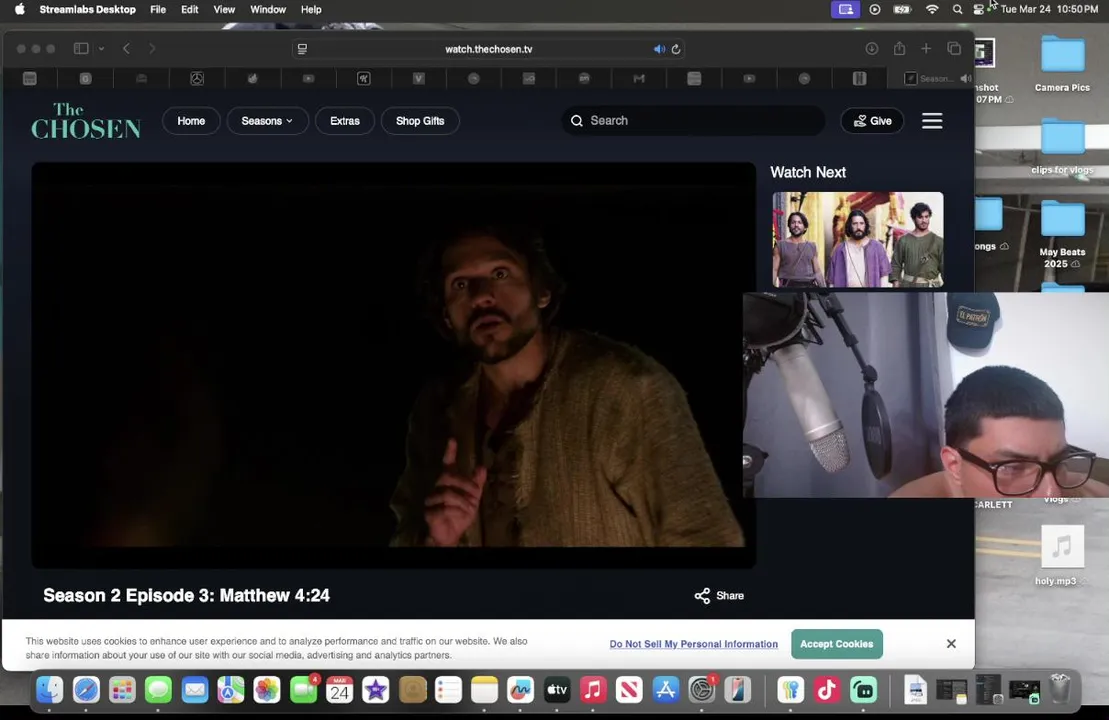Open Streamlabs Desktop in the Dock

pyautogui.click(x=864, y=690)
